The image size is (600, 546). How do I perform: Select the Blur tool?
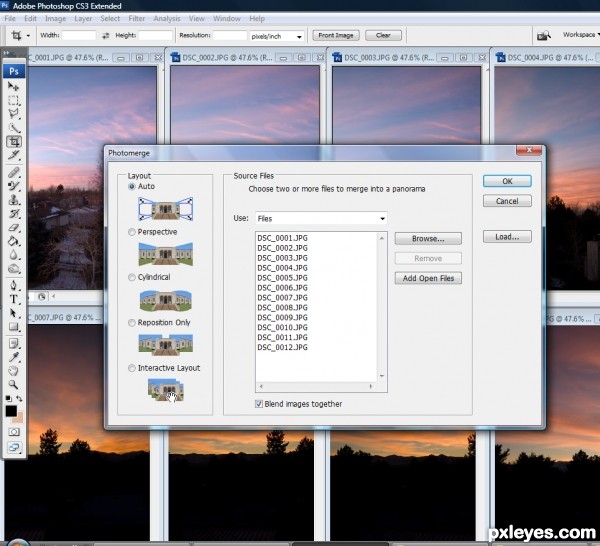point(13,255)
